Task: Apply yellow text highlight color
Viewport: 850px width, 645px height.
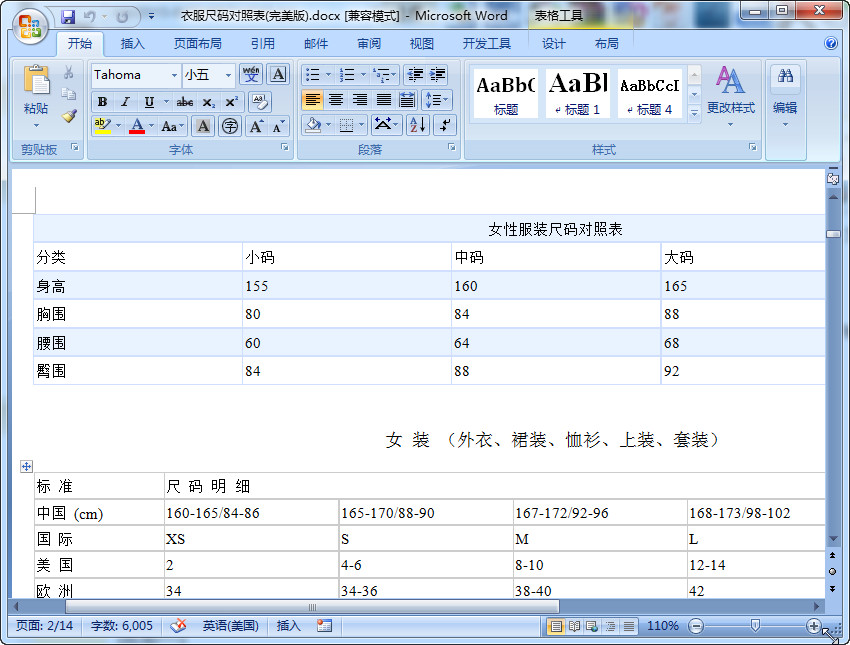Action: [102, 126]
